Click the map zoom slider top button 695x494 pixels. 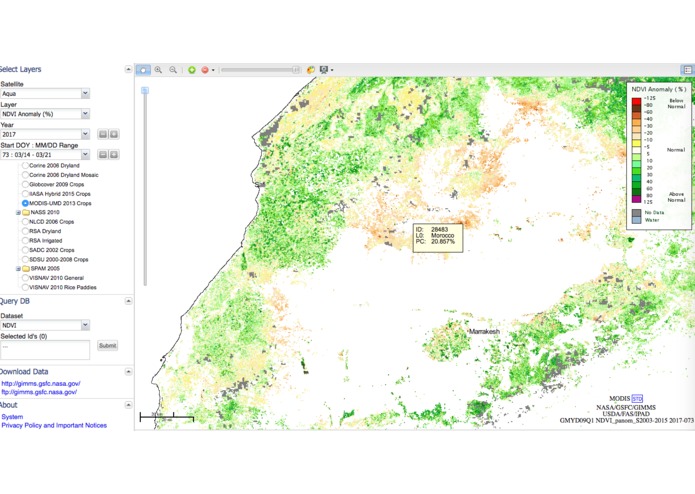click(x=144, y=90)
